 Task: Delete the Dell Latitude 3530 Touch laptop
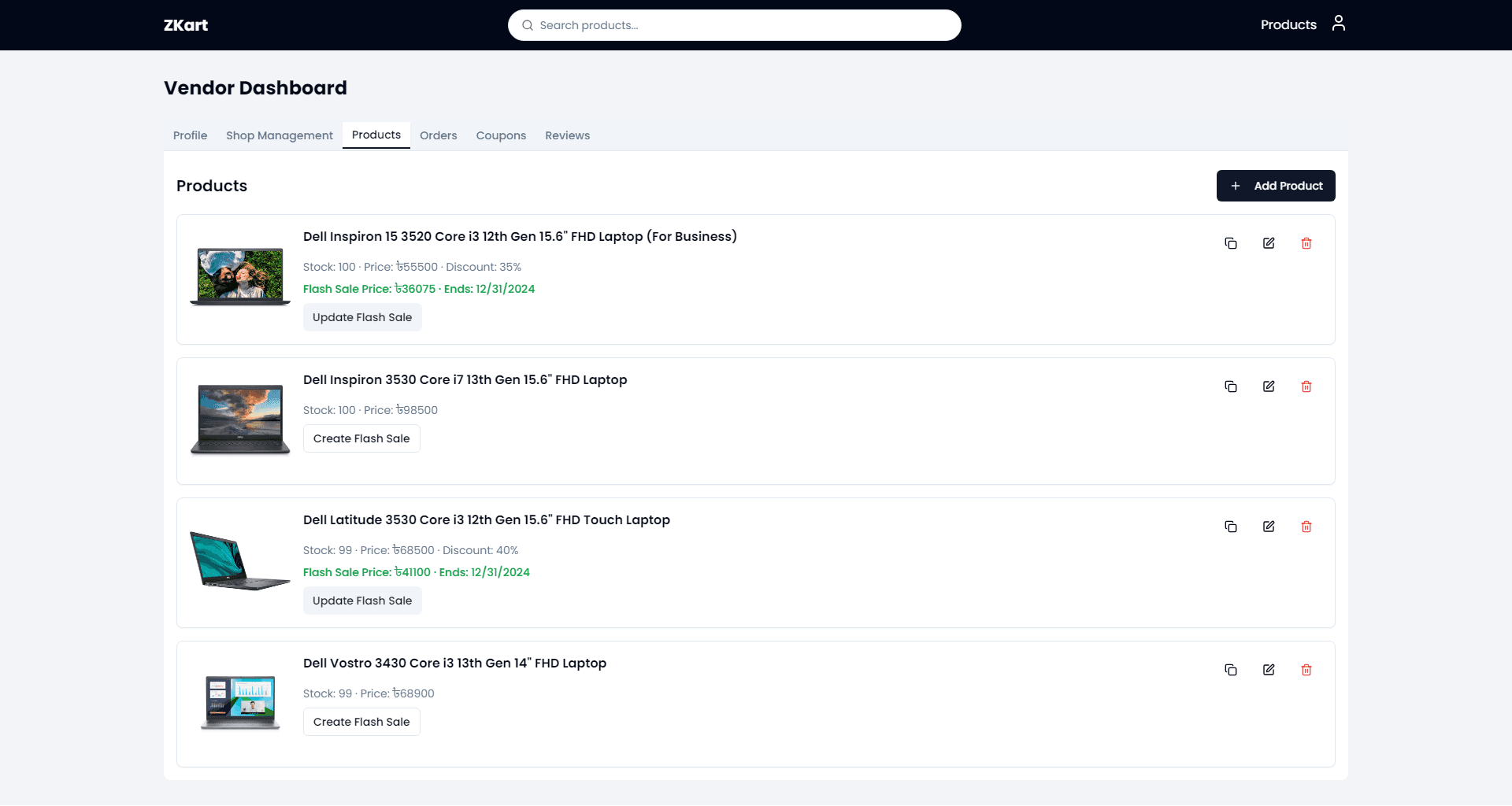click(1307, 527)
